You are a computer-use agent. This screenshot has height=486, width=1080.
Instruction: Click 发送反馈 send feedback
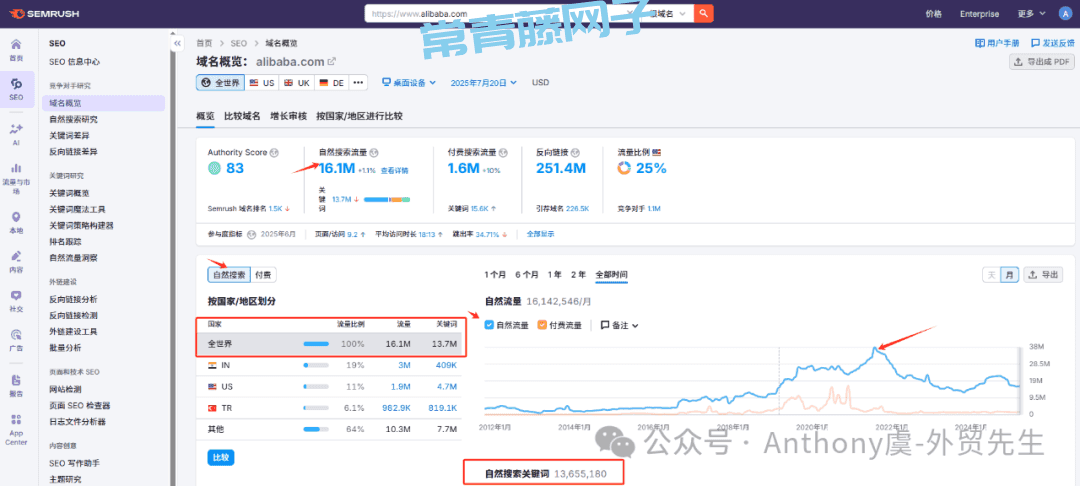(1052, 43)
